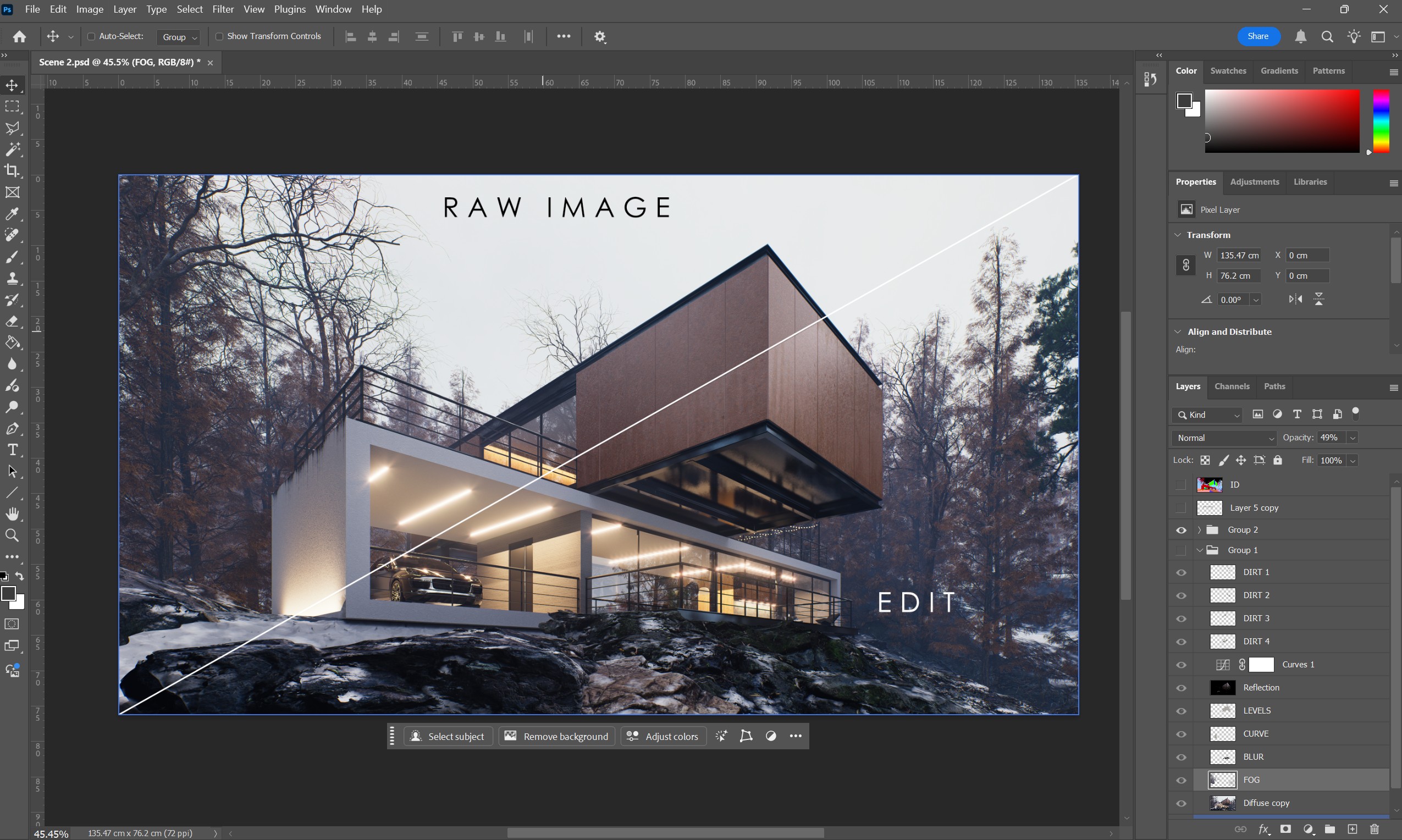Screen dimensions: 1402x840
Task: Open the Opacity value dropdown arrow
Action: [1352, 438]
